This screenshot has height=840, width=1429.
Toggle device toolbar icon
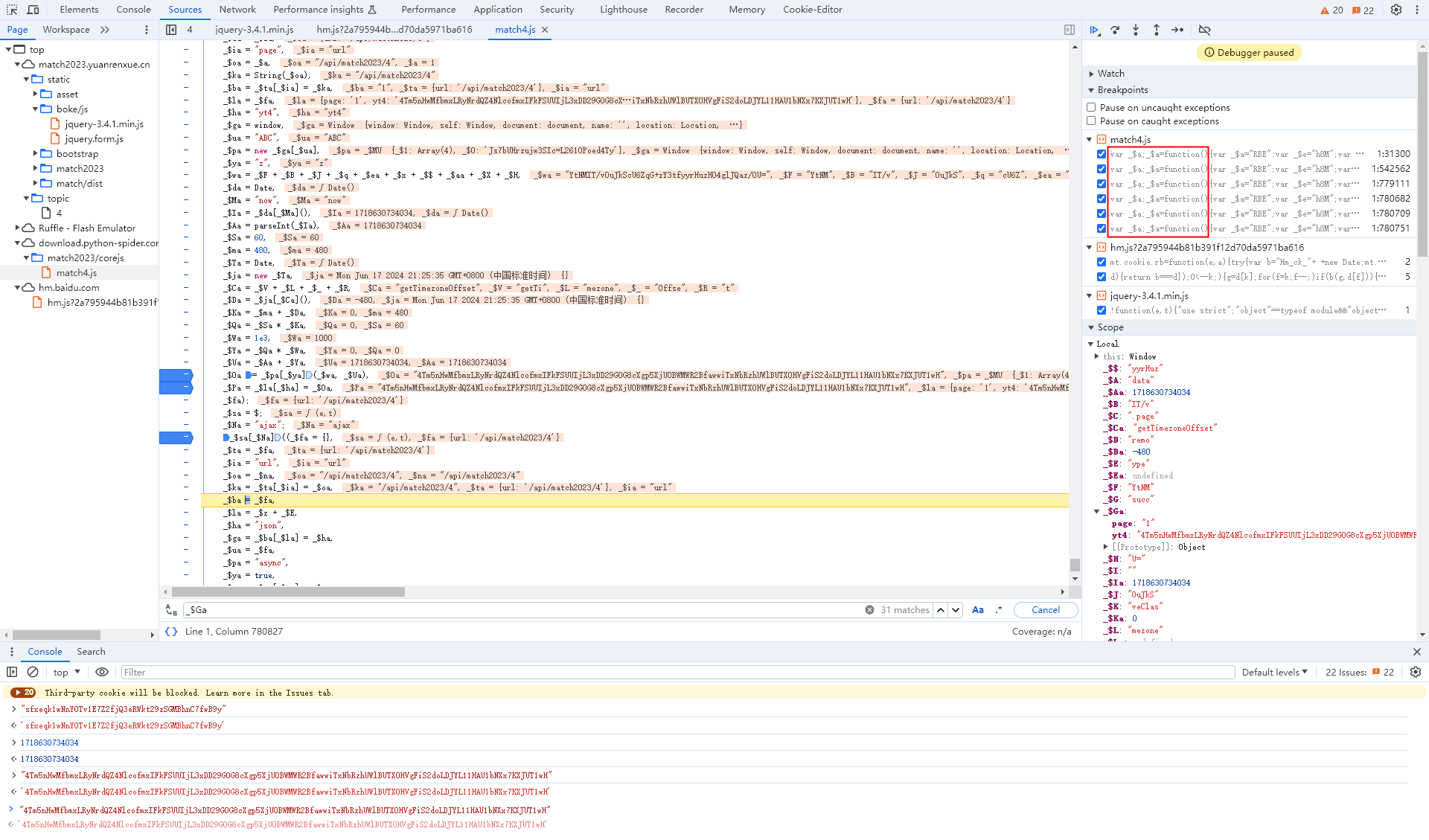click(33, 10)
